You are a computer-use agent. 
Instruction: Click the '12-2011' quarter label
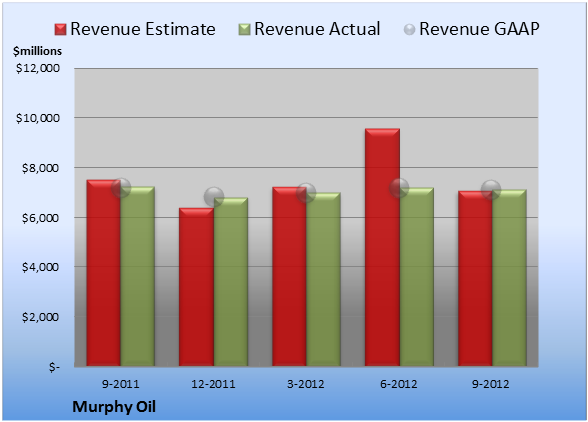(213, 384)
